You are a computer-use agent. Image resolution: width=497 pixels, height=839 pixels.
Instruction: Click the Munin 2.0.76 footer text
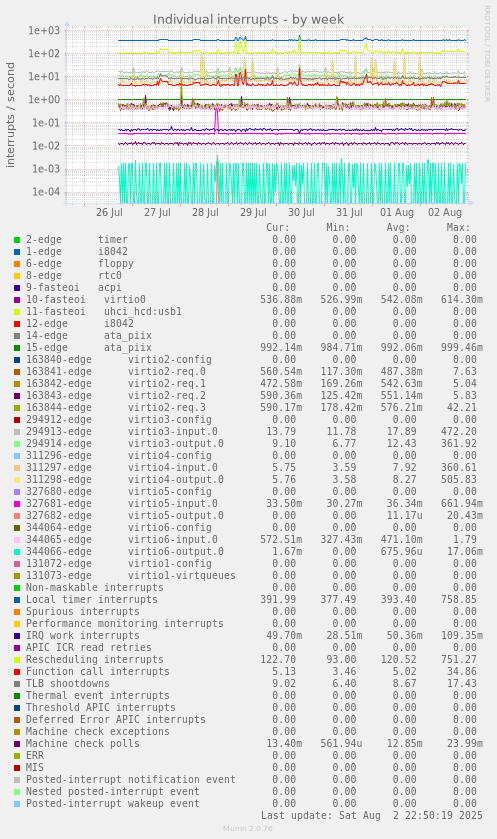pos(248,829)
